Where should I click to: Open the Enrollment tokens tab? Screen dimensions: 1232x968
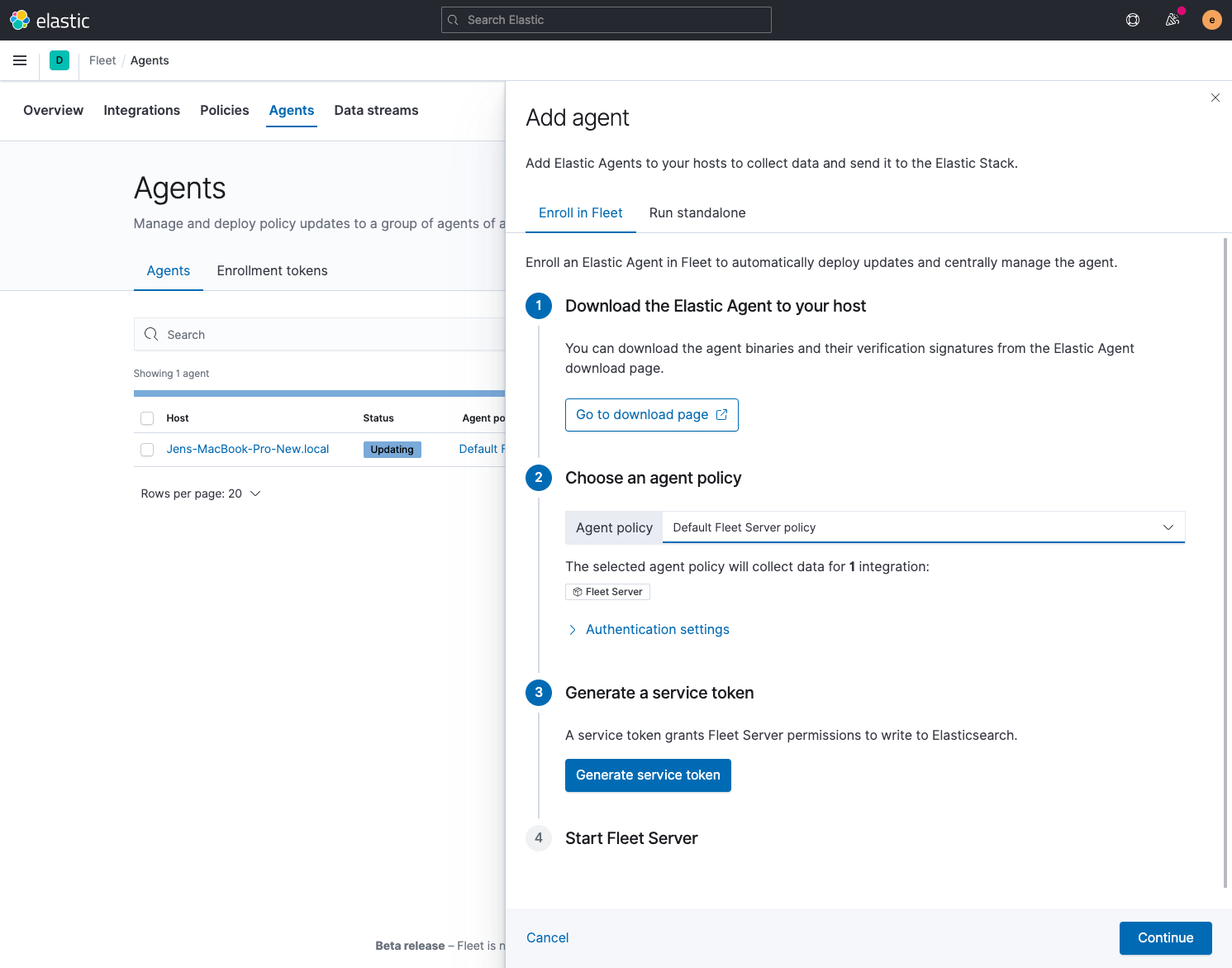[x=273, y=270]
